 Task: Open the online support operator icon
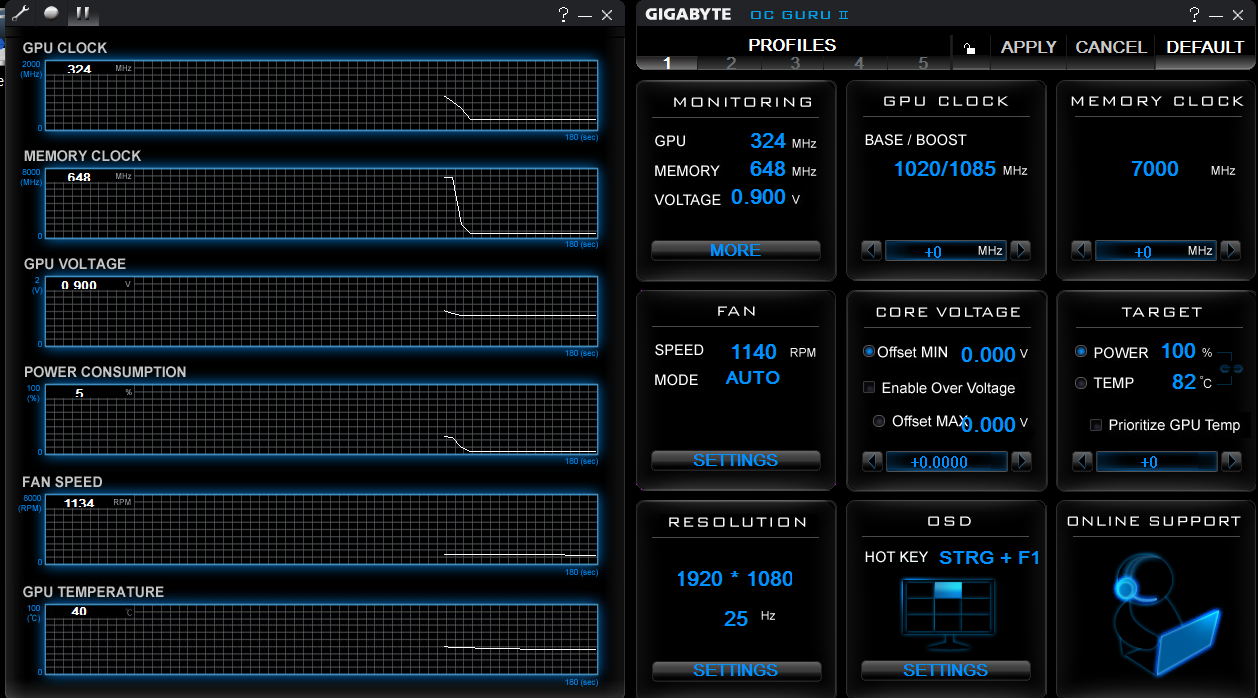[1165, 615]
